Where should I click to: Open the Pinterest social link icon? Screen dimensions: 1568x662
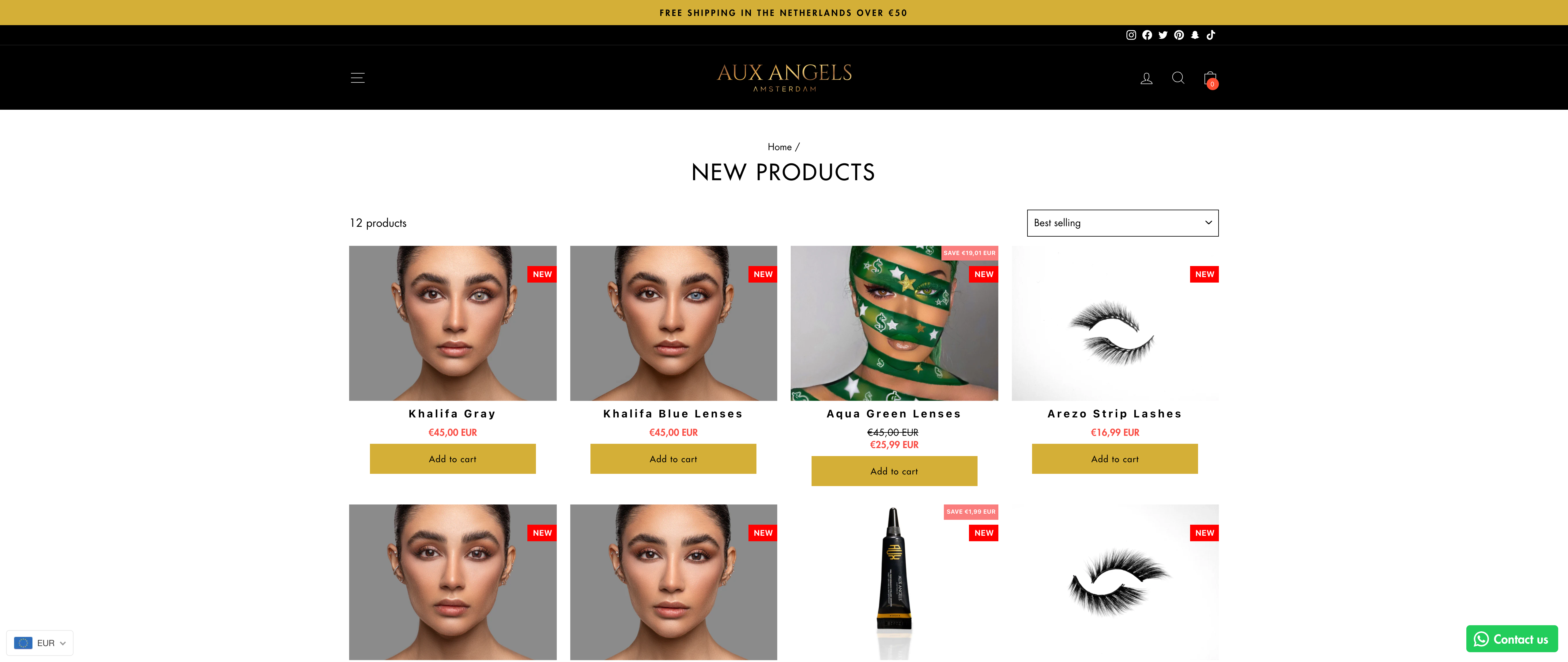tap(1179, 35)
